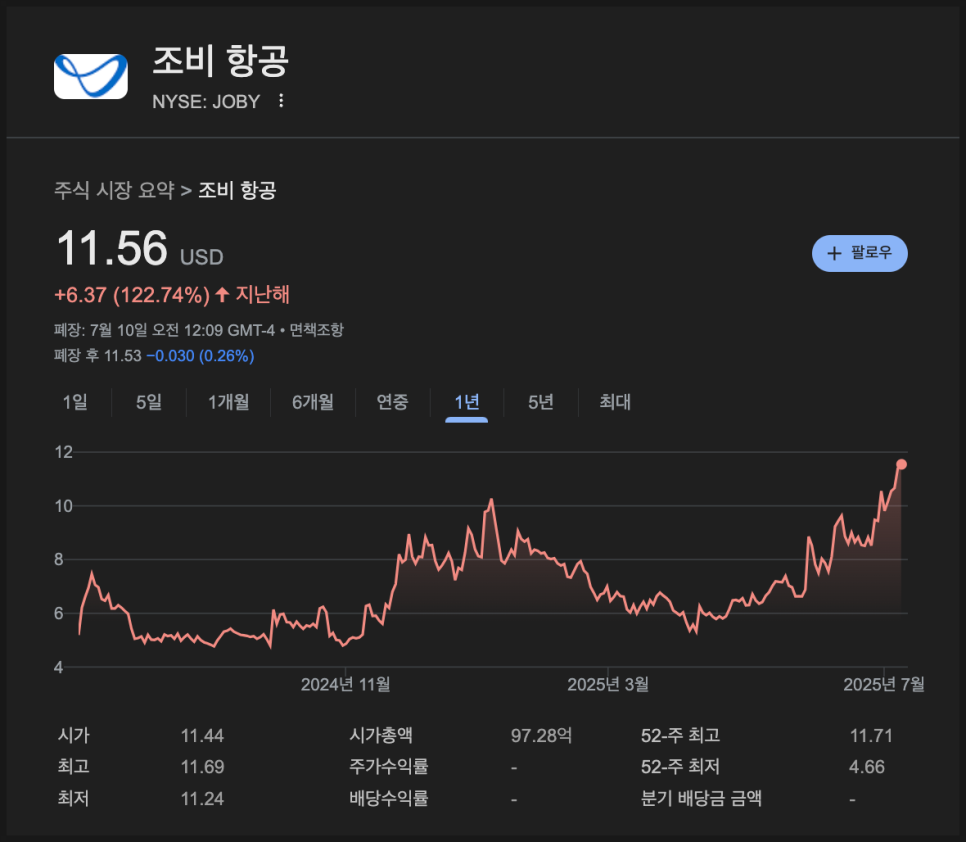Select the 1년 range tab

coord(466,402)
